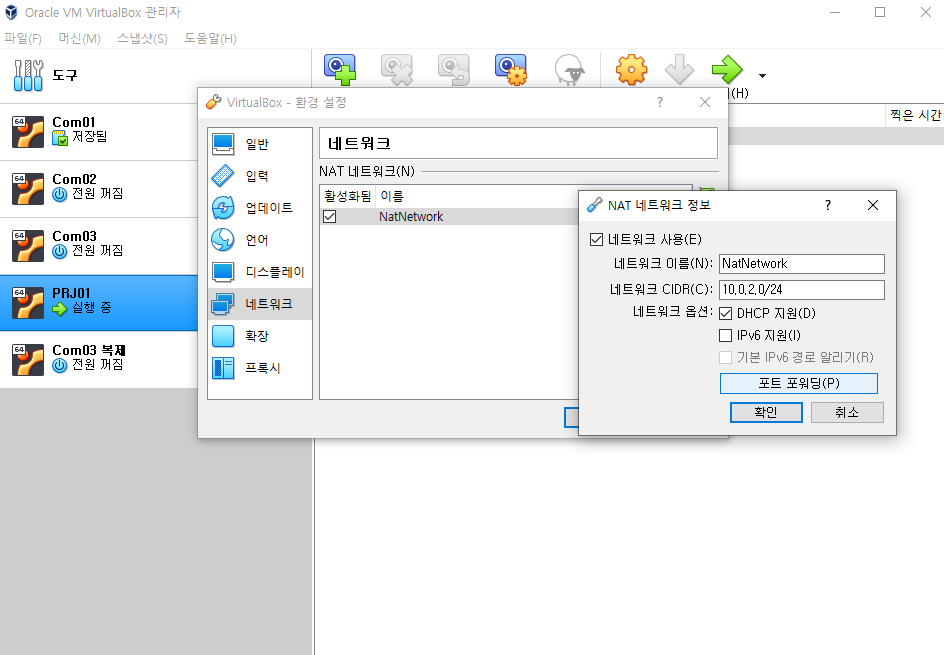Open 입력 settings category
The width and height of the screenshot is (944, 655).
(x=259, y=176)
